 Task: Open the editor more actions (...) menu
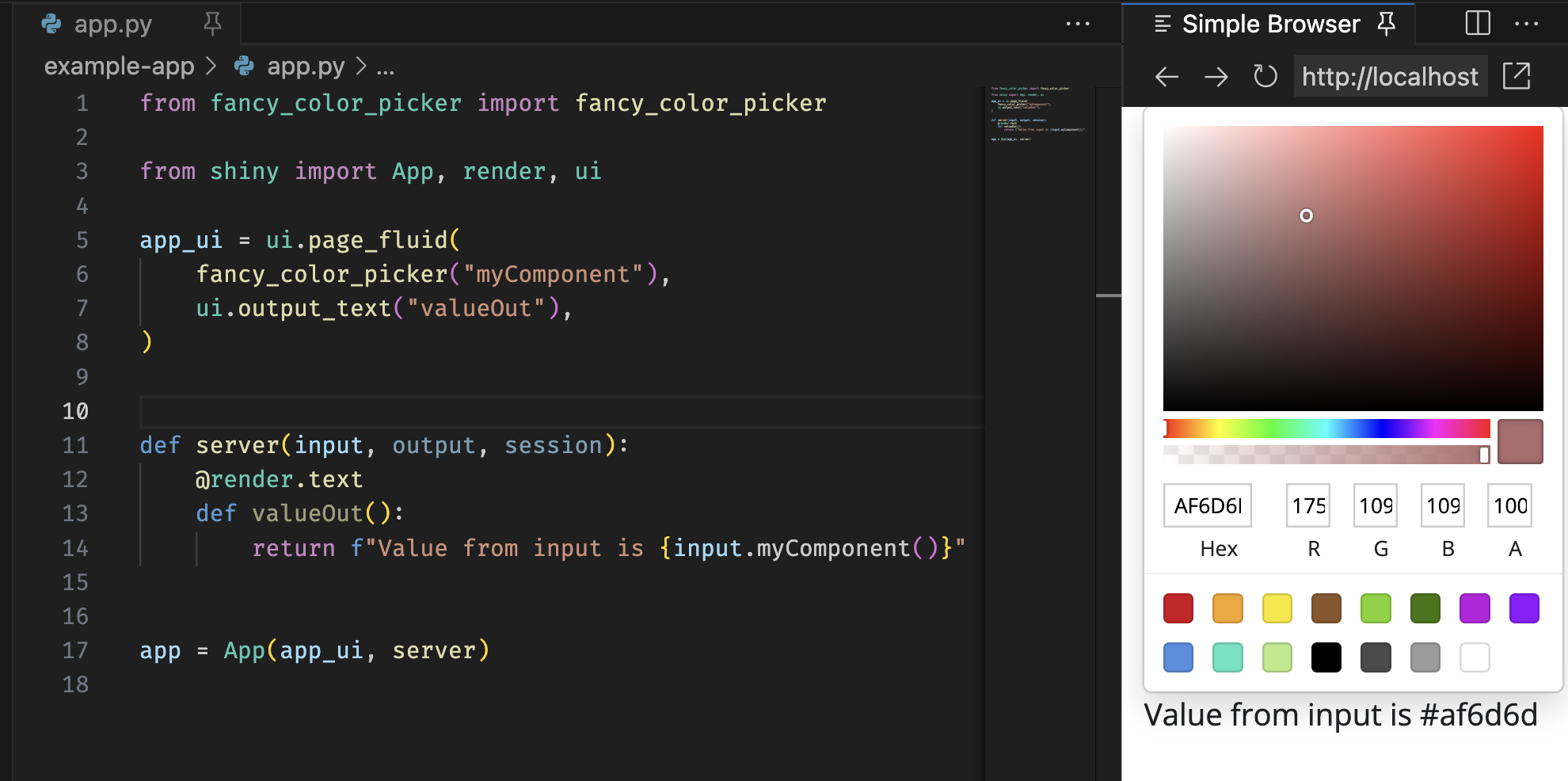(1078, 25)
